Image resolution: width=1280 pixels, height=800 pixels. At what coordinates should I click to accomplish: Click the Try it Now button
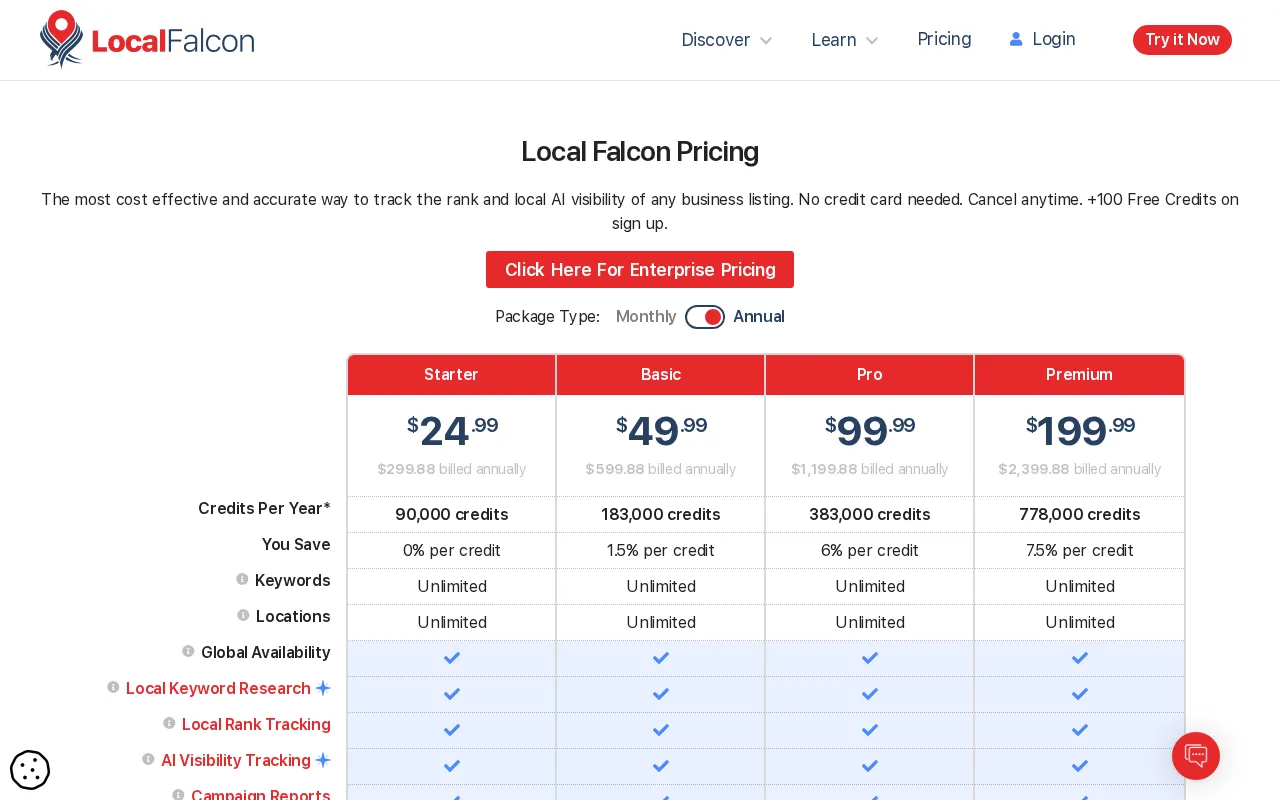point(1182,40)
